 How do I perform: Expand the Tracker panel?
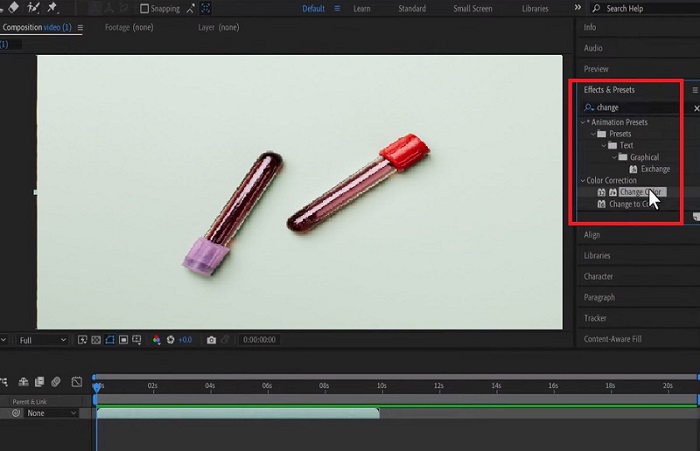pyautogui.click(x=595, y=318)
